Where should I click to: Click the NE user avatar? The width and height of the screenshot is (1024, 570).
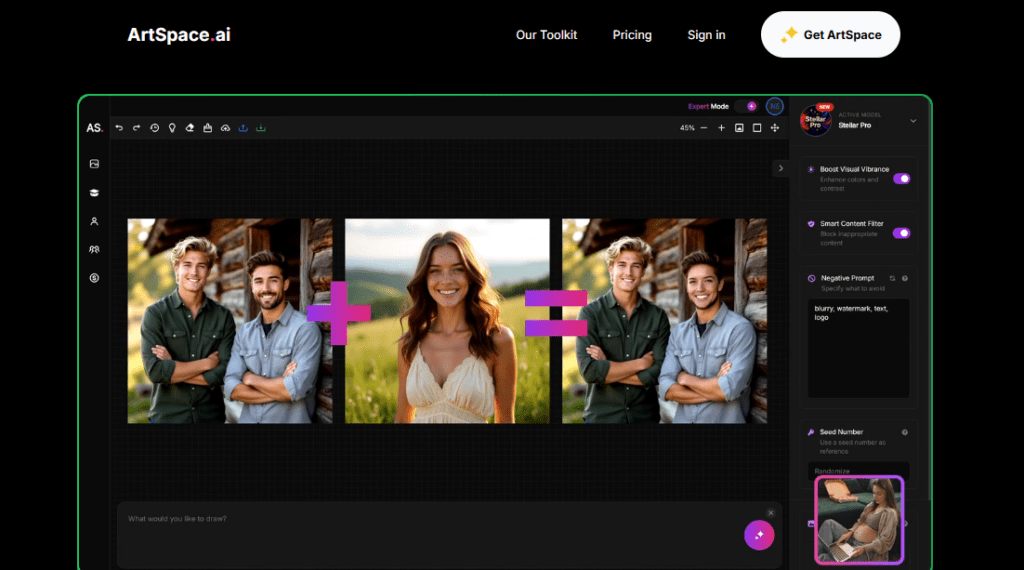point(775,106)
